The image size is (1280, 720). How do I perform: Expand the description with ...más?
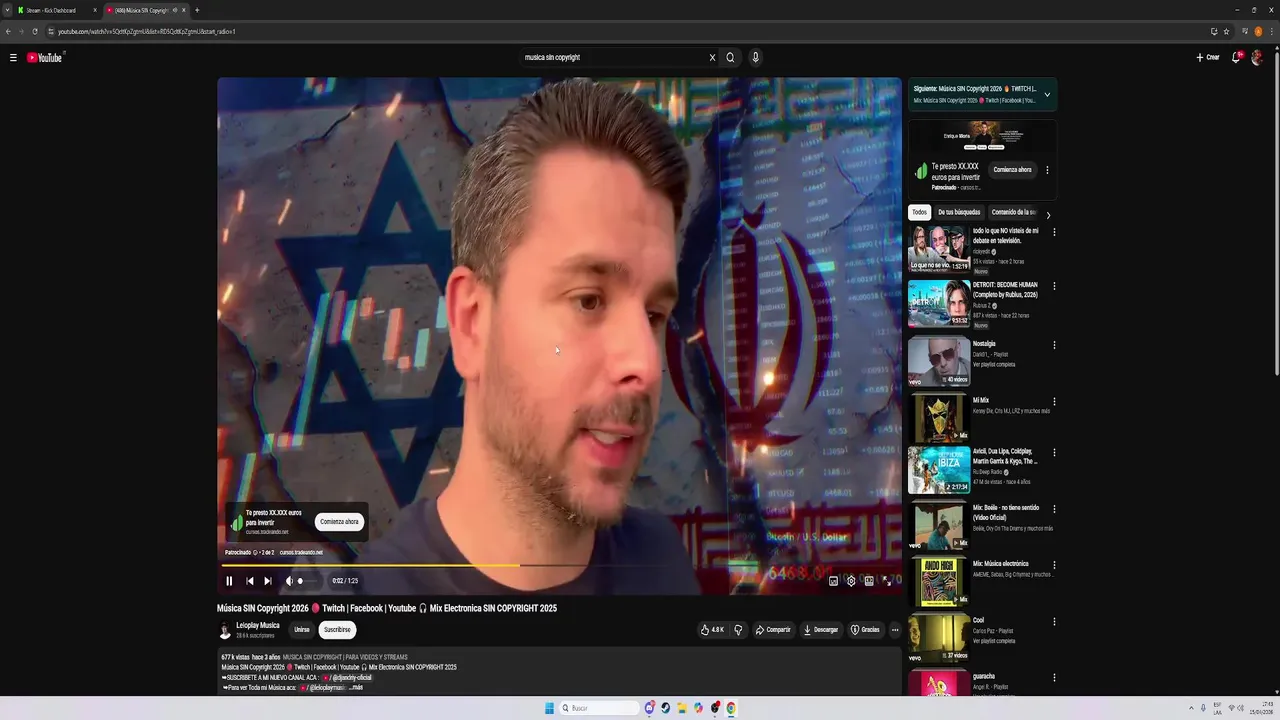coord(355,688)
